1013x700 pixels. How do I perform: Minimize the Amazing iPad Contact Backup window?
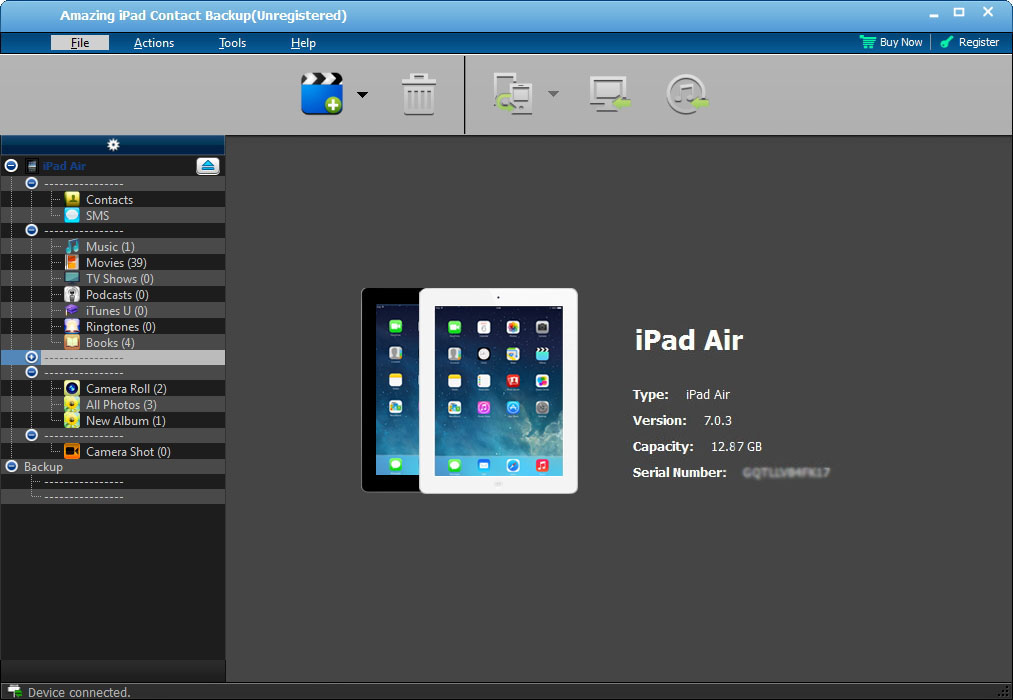click(934, 14)
